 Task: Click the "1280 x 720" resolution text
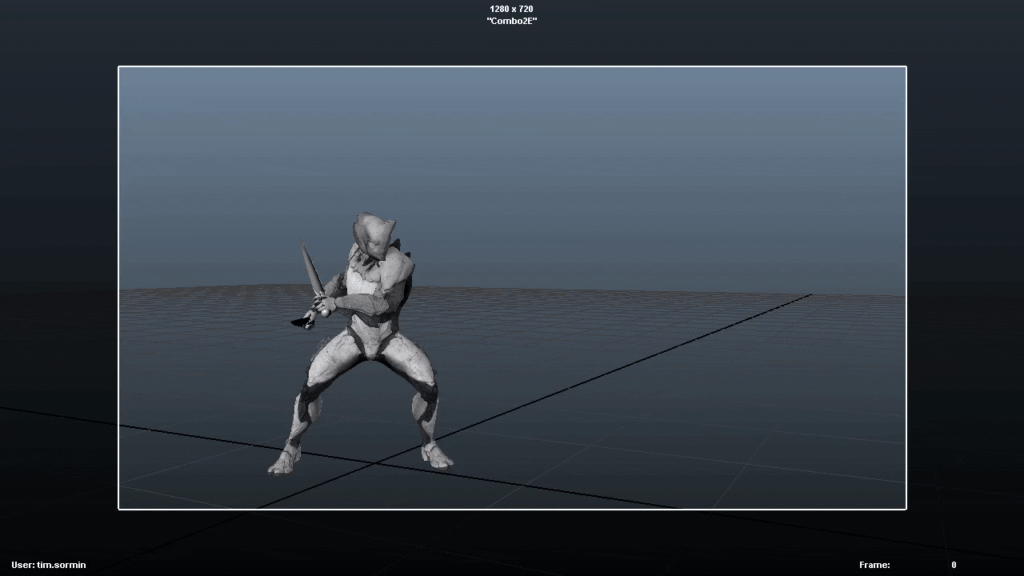511,7
